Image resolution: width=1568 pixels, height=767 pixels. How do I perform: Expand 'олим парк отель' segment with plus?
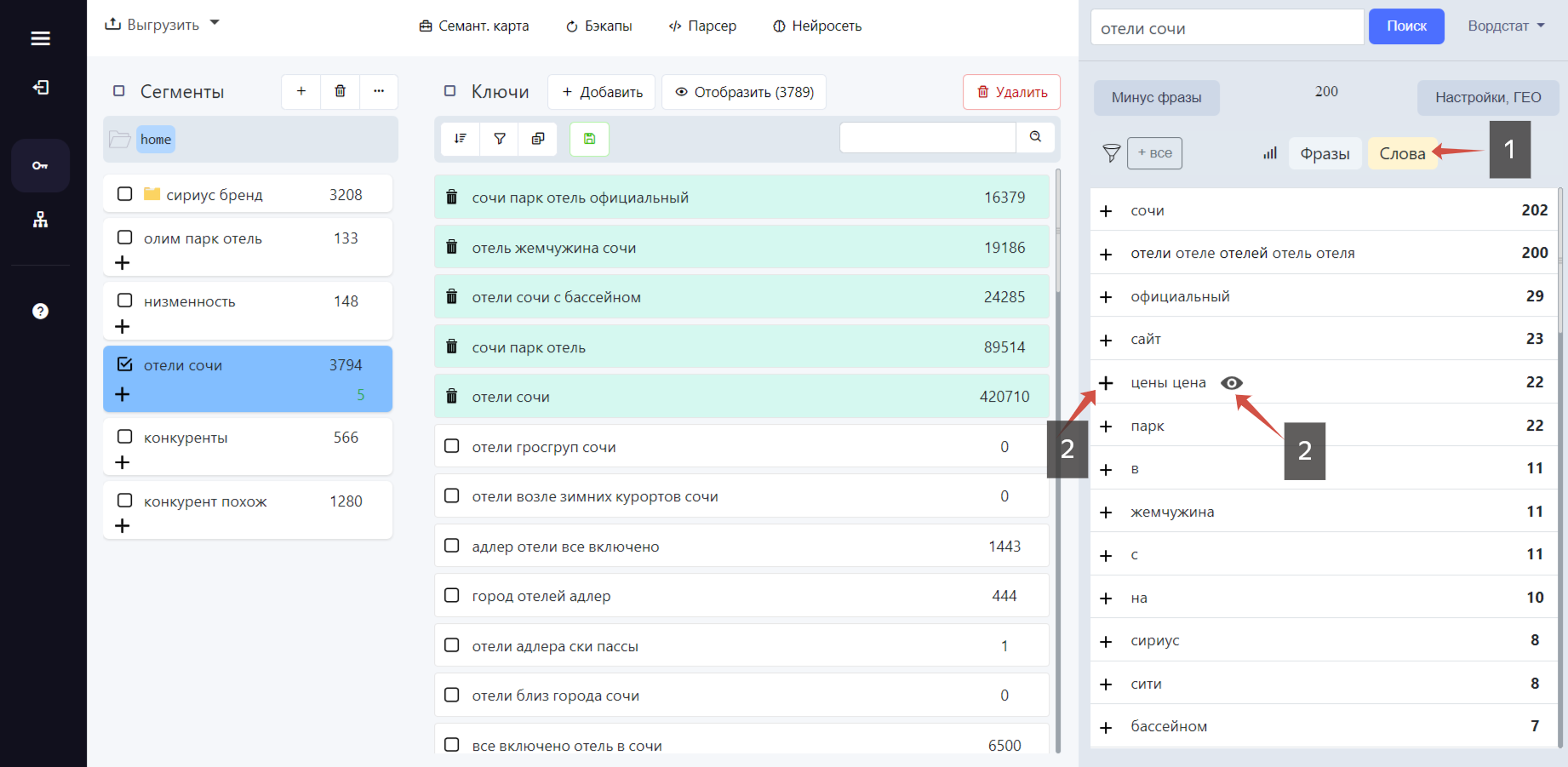[123, 263]
